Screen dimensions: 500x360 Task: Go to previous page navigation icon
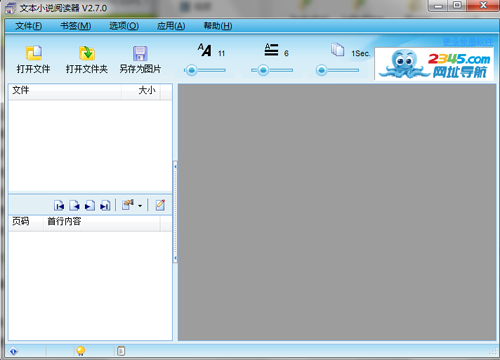click(74, 205)
